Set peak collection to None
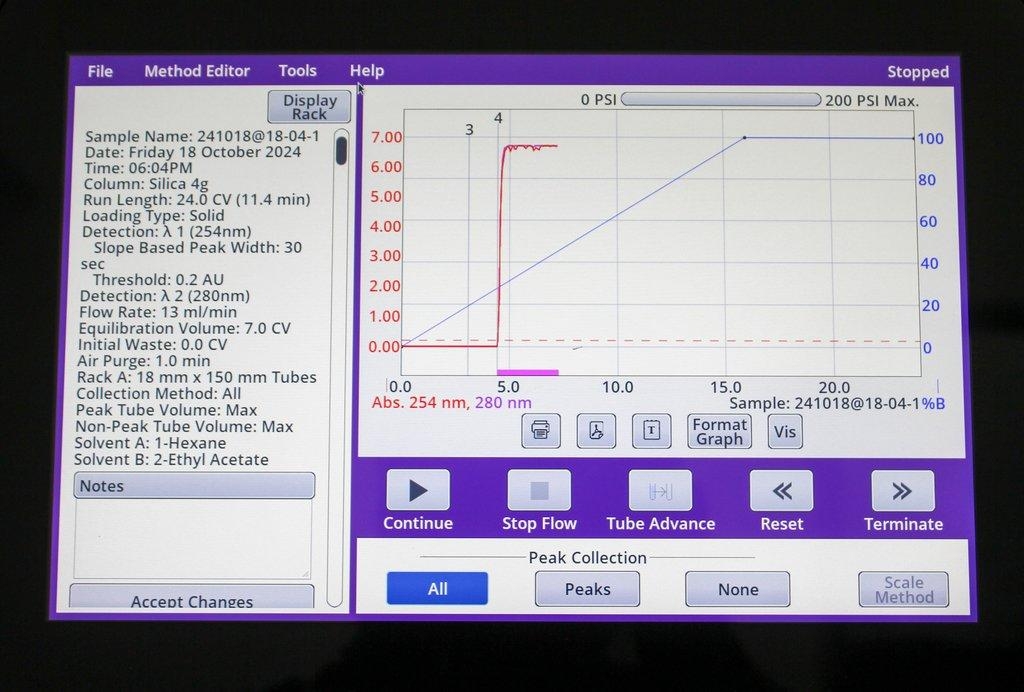1024x692 pixels. (x=737, y=589)
